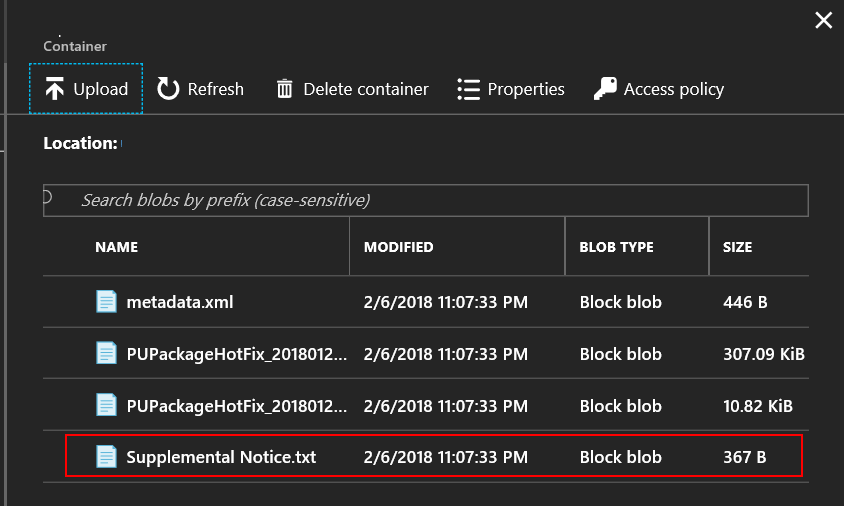Select the Supplemental Notice.txt blob name

point(221,457)
